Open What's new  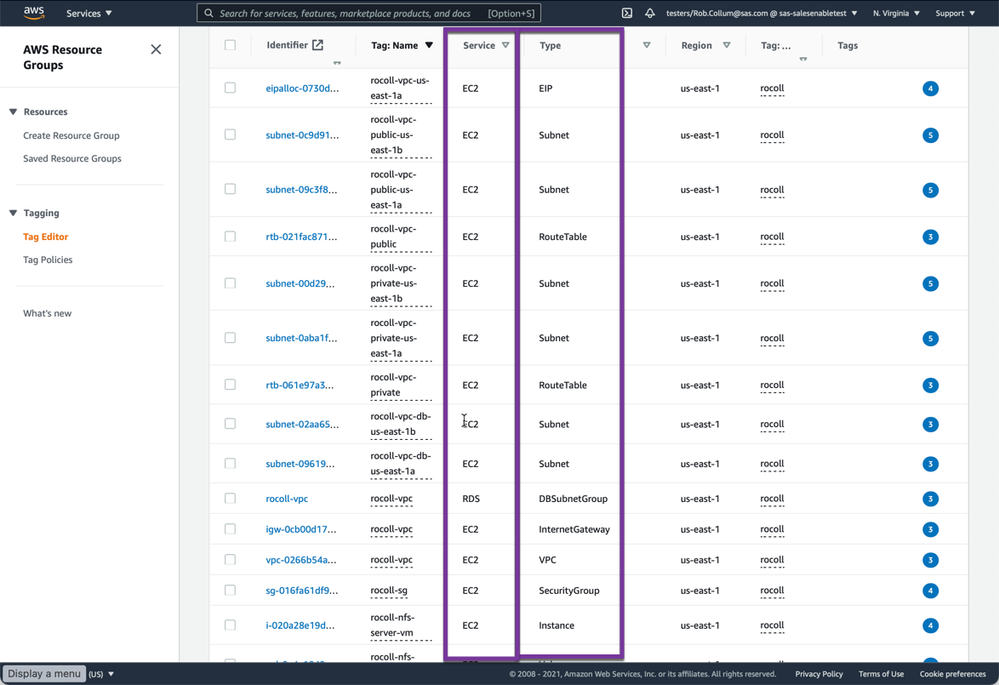click(47, 314)
